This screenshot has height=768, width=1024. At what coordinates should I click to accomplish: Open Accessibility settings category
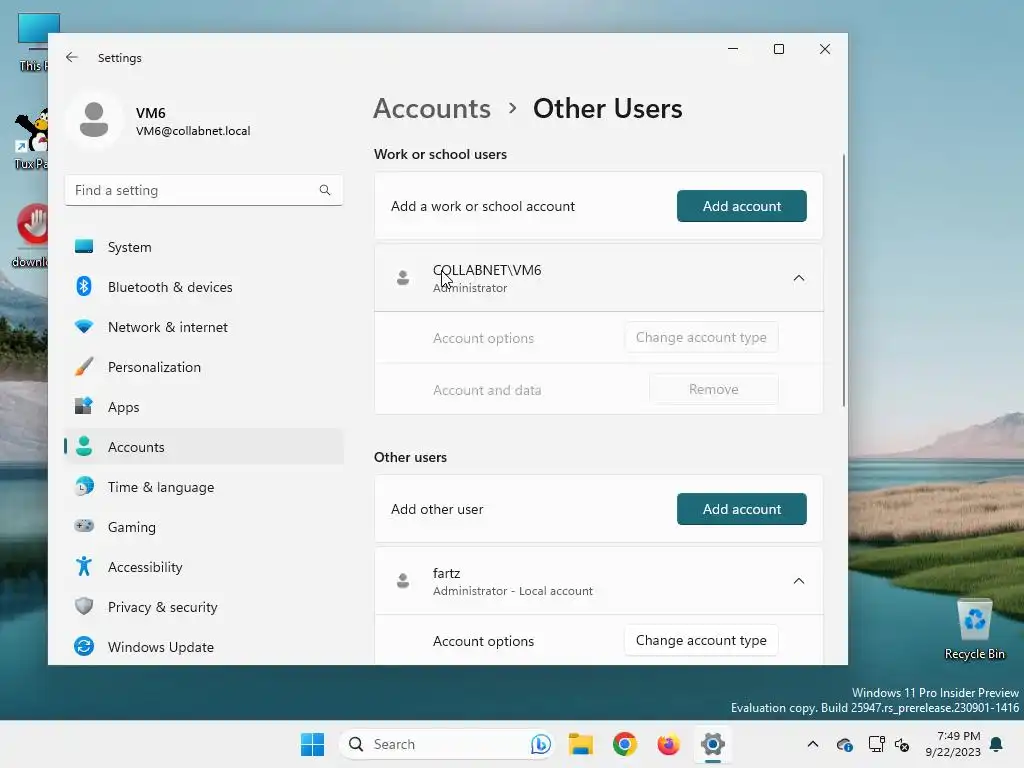coord(204,566)
